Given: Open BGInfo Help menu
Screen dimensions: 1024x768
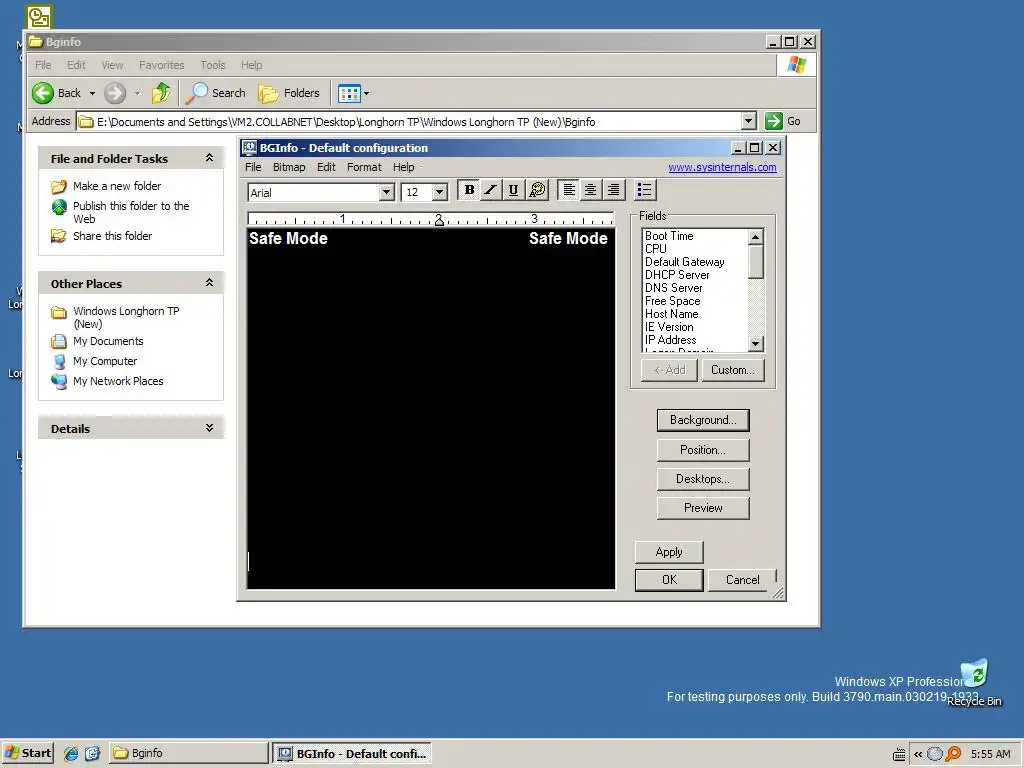Looking at the screenshot, I should 404,167.
